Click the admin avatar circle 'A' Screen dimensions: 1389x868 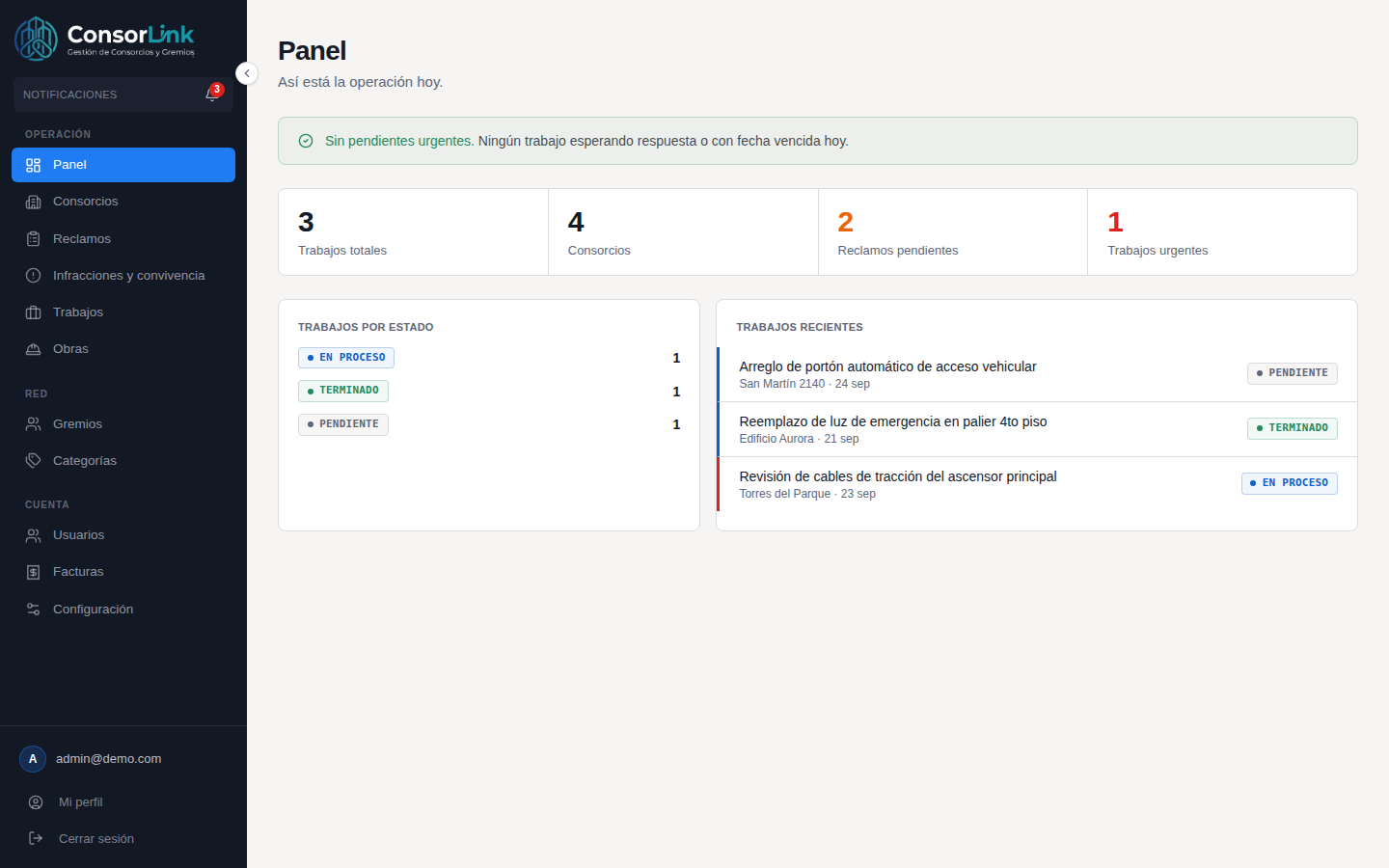[x=33, y=759]
